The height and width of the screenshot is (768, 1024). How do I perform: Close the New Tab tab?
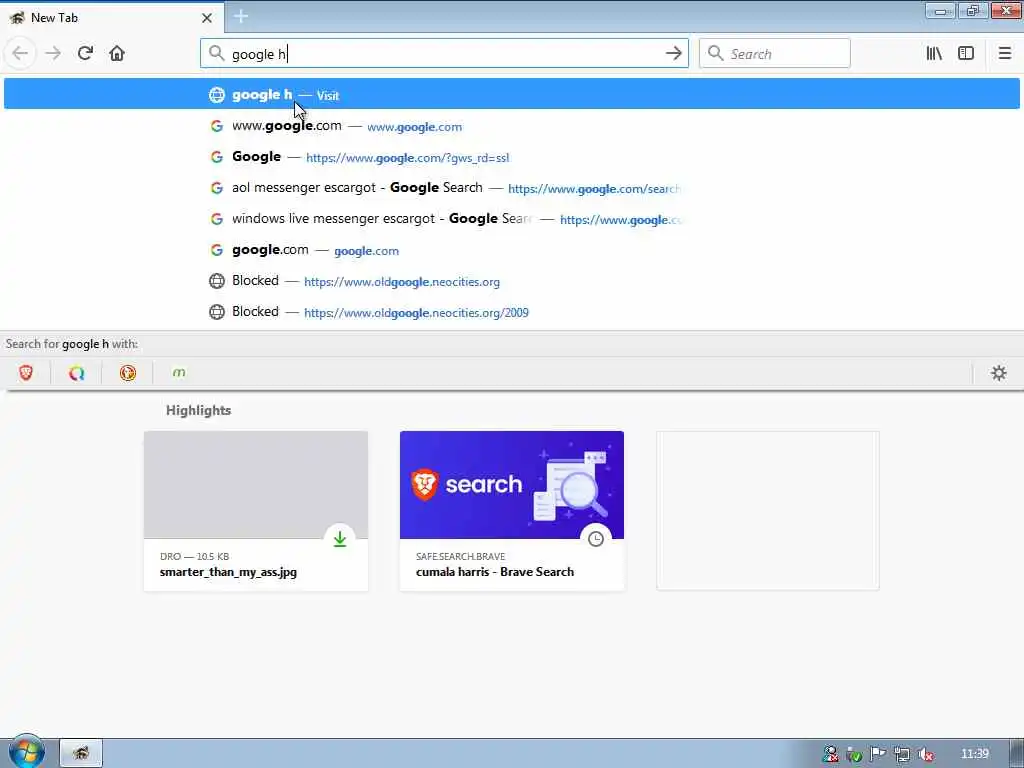pyautogui.click(x=206, y=18)
